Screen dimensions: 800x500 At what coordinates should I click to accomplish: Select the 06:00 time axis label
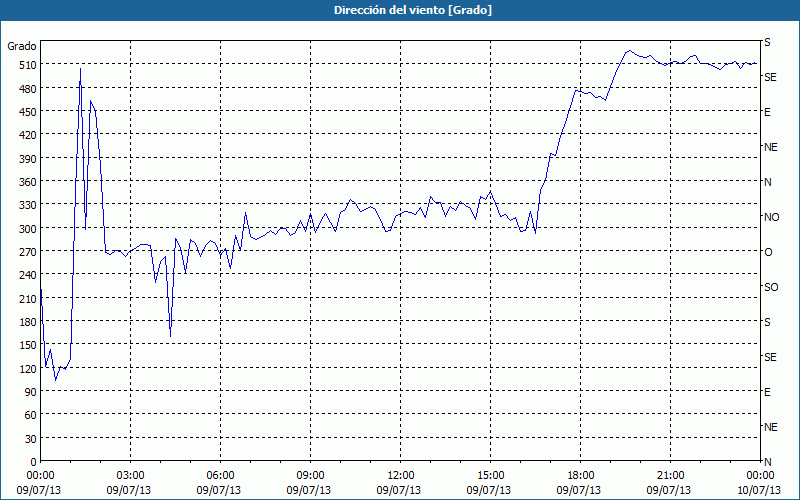[220, 476]
